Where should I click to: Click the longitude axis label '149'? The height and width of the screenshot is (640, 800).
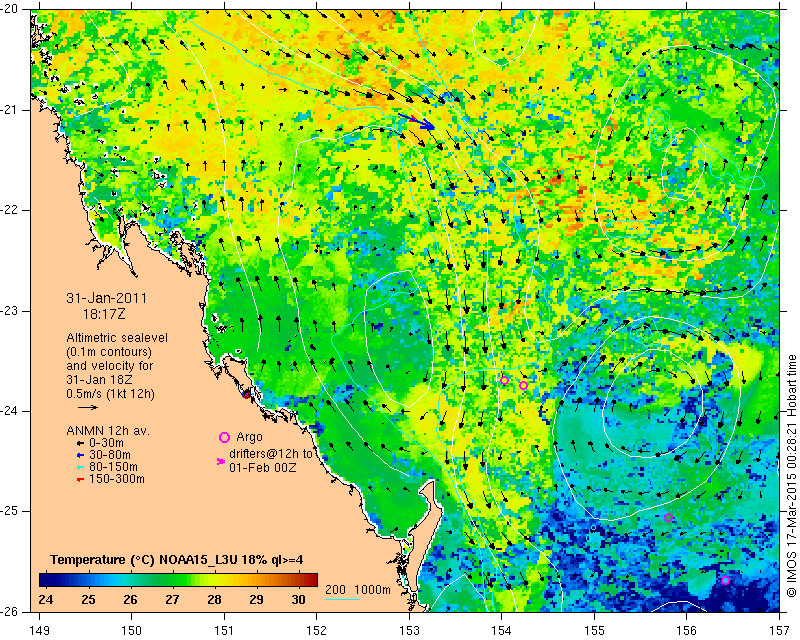pos(39,631)
